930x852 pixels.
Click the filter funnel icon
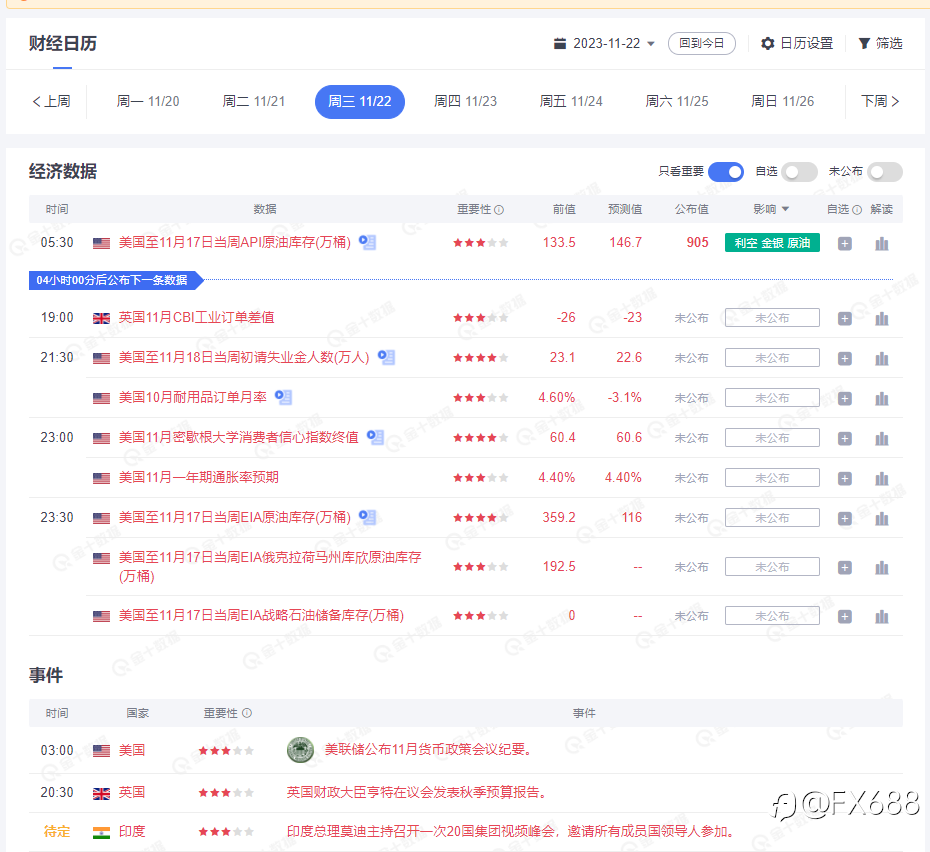point(864,43)
